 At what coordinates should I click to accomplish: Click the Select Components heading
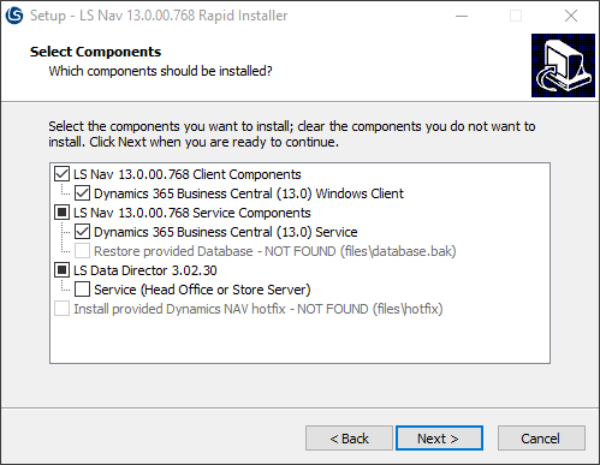pos(95,52)
